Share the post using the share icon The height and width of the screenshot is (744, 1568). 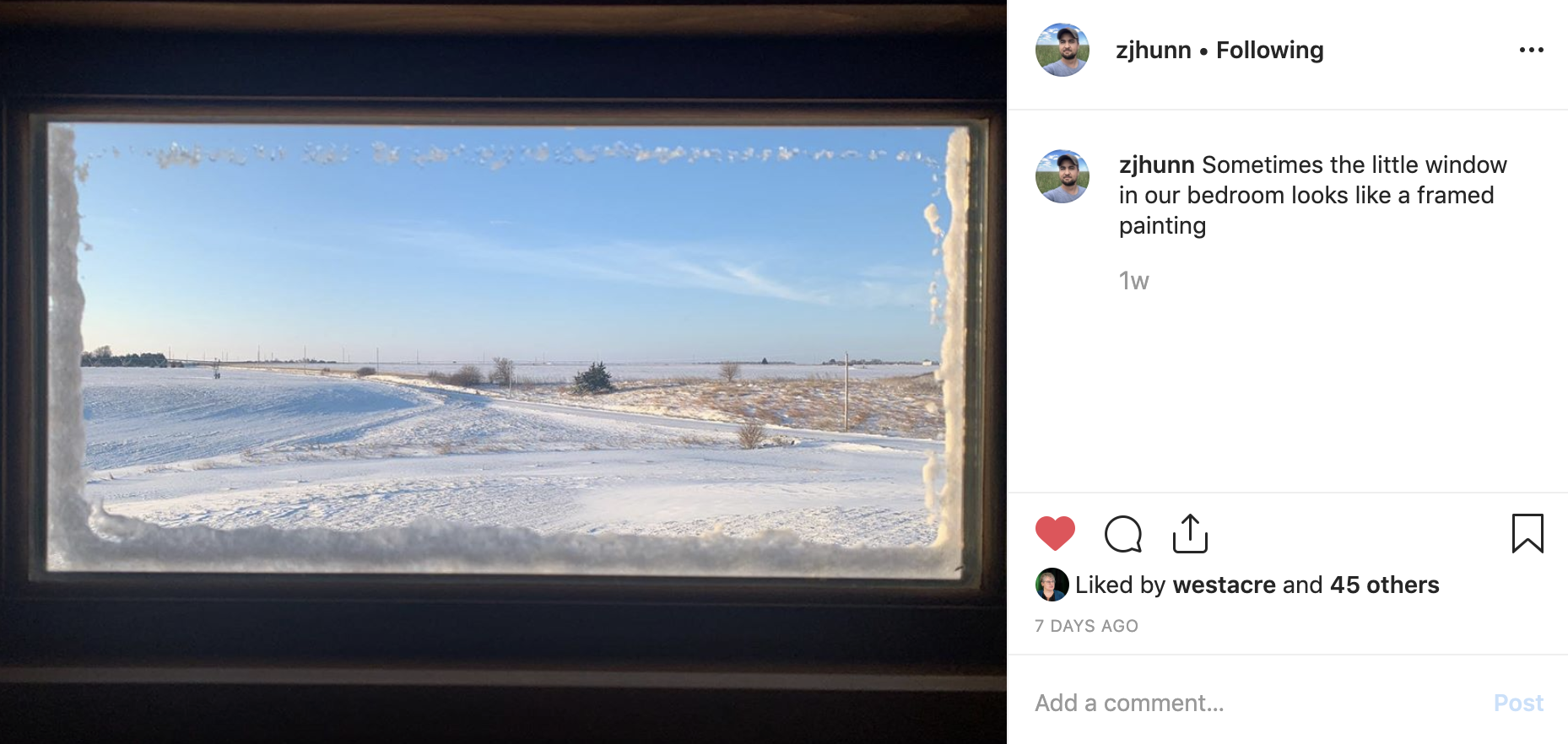coord(1190,533)
